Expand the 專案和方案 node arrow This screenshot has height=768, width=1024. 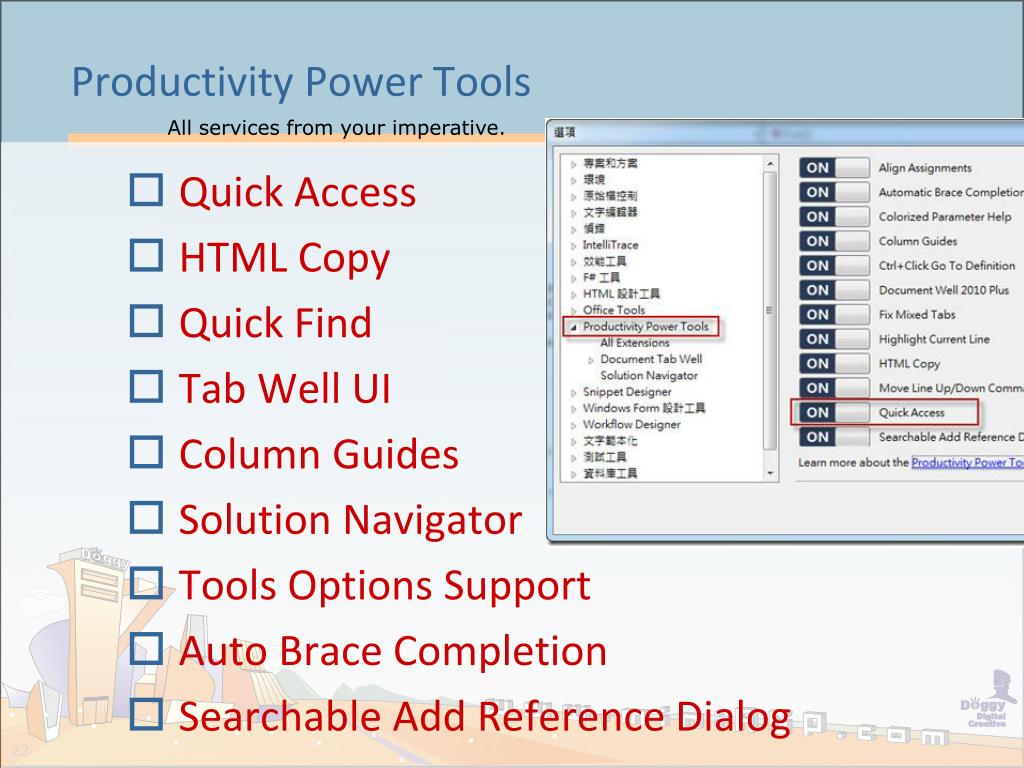point(573,165)
